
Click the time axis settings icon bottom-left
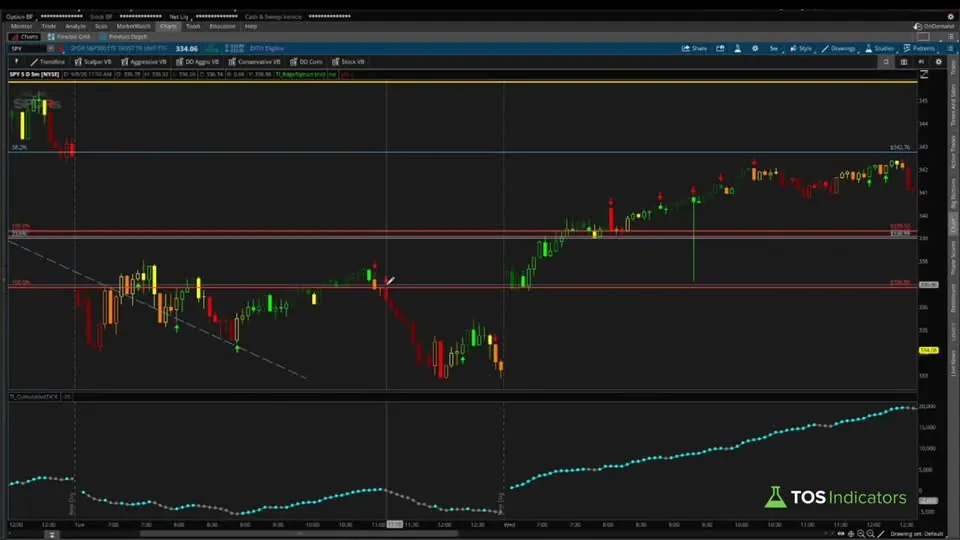pos(52,534)
